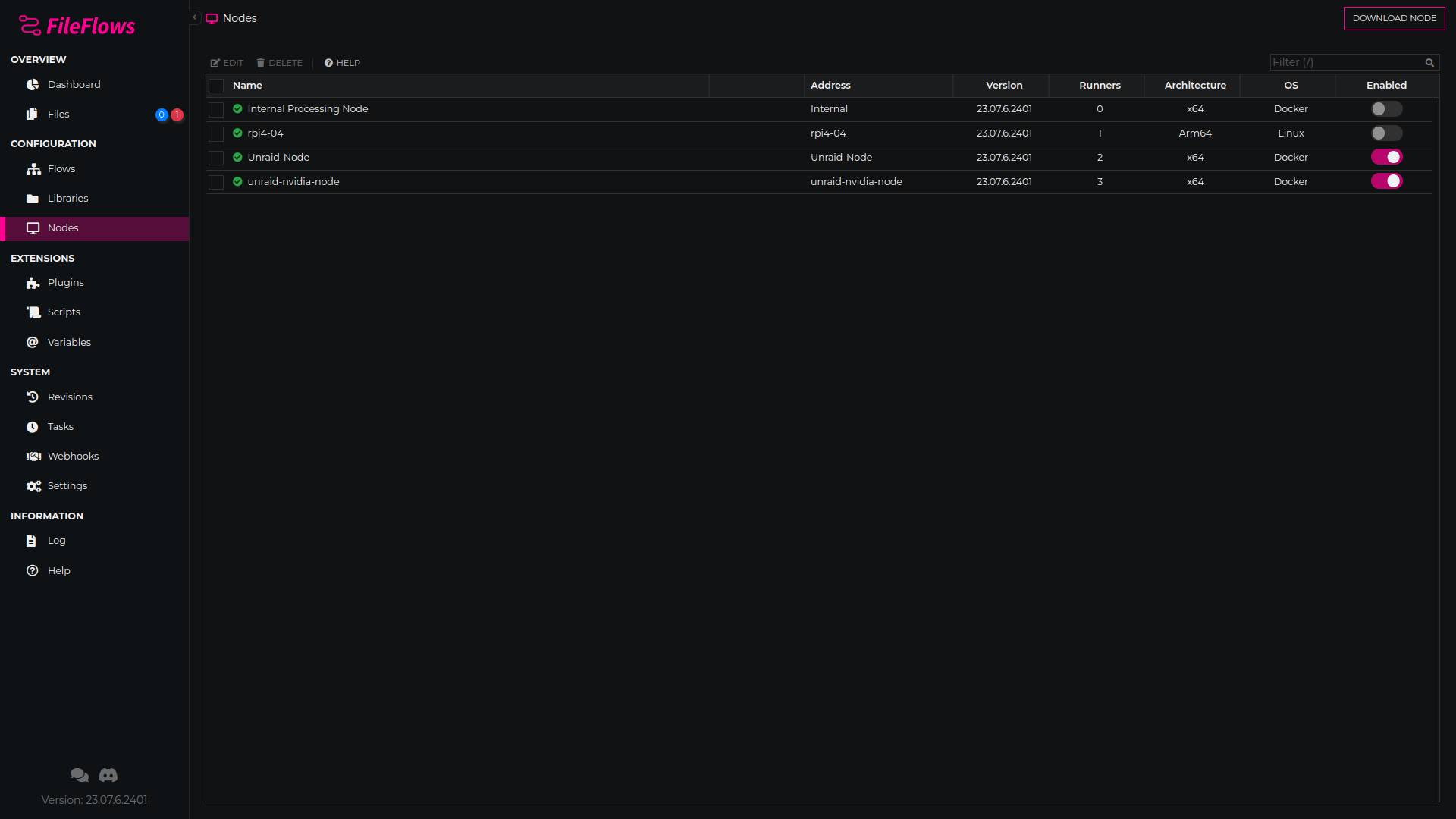Click the Plugins puzzle piece icon

click(x=33, y=283)
